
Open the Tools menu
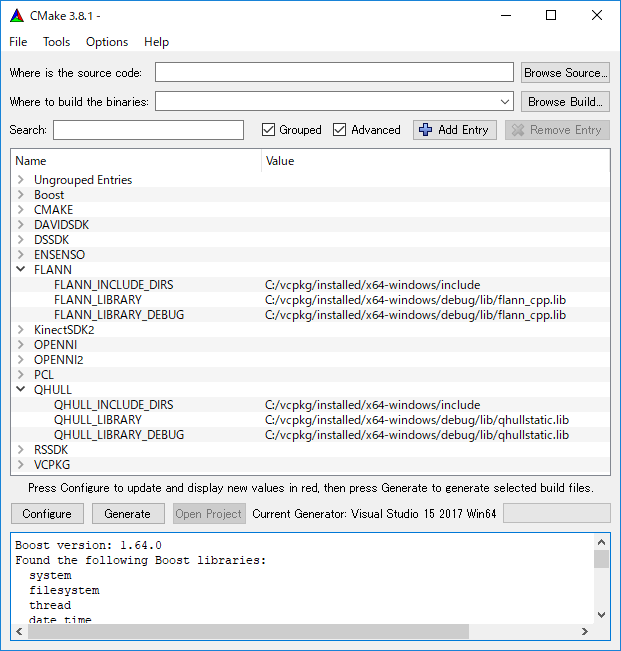pyautogui.click(x=56, y=42)
